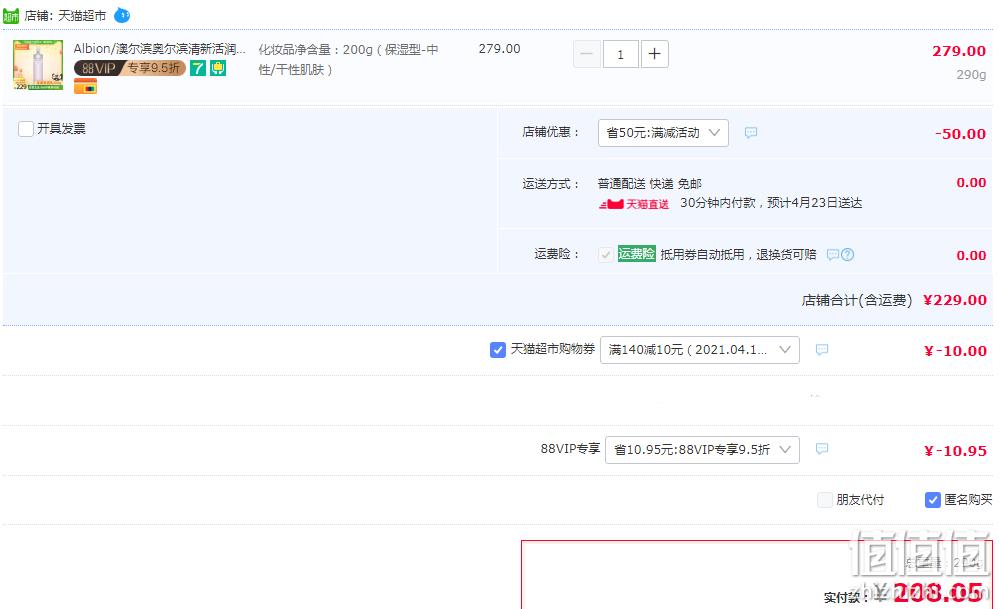Click the 0.00 amount in the 运送方式 row
Image resolution: width=999 pixels, height=609 pixels.
(x=971, y=183)
